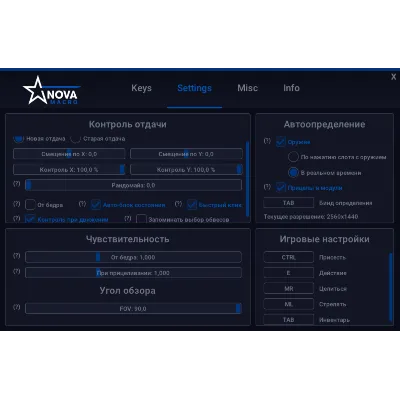
Task: Select В реальном времени radio option
Action: pyautogui.click(x=293, y=172)
